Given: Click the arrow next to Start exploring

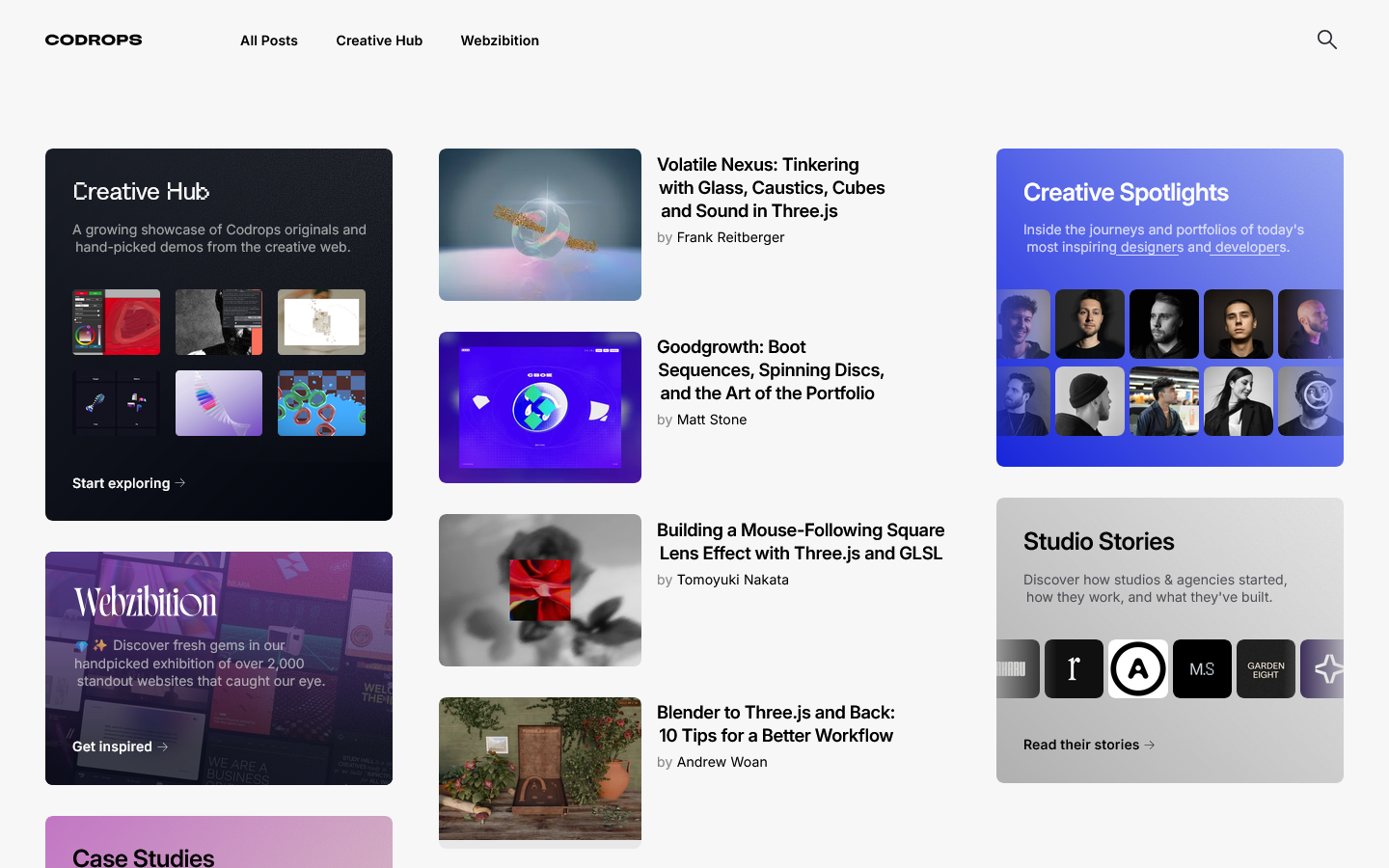Looking at the screenshot, I should click(180, 483).
